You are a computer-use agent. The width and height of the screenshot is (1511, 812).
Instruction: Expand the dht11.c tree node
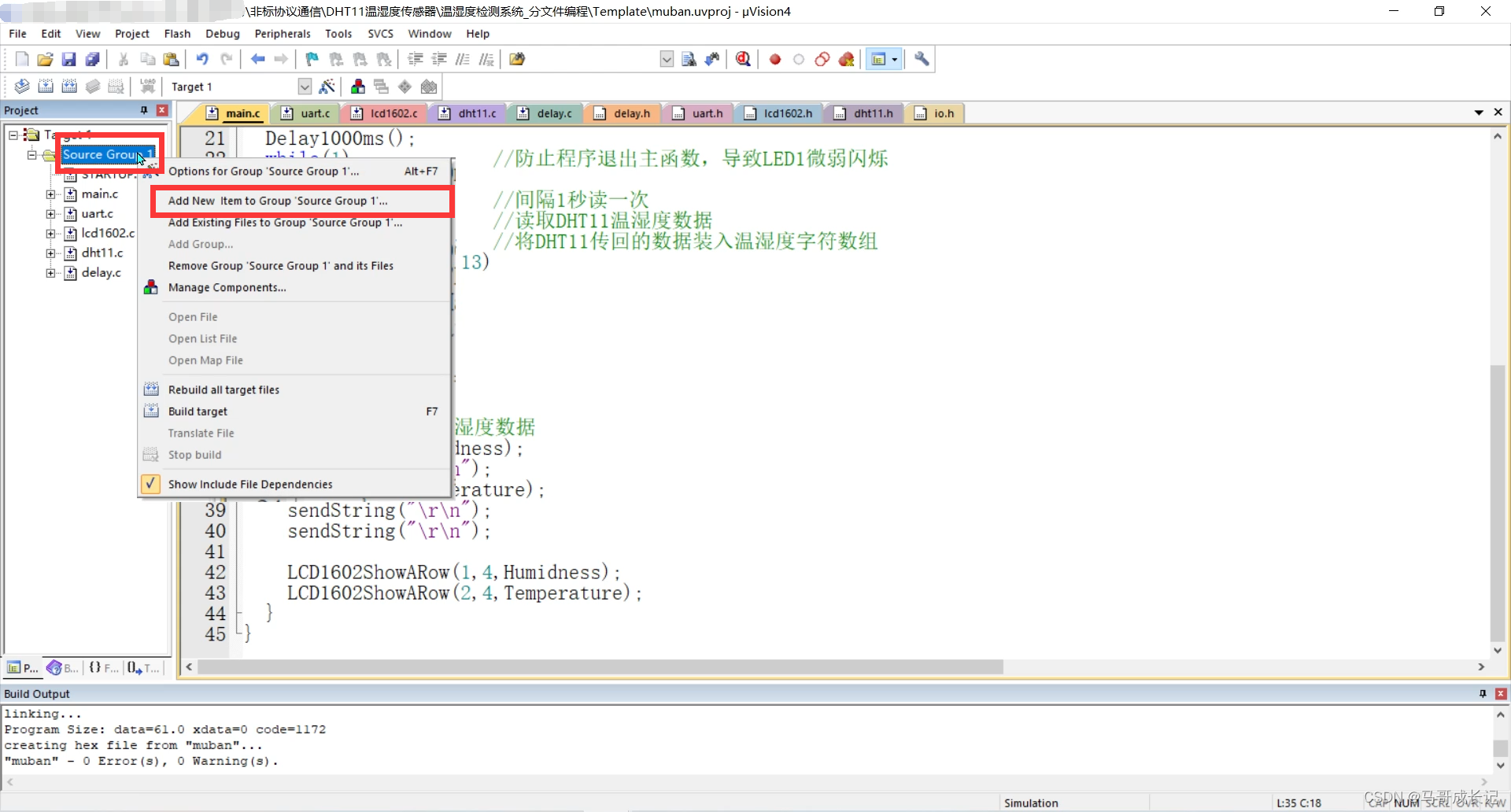(50, 253)
